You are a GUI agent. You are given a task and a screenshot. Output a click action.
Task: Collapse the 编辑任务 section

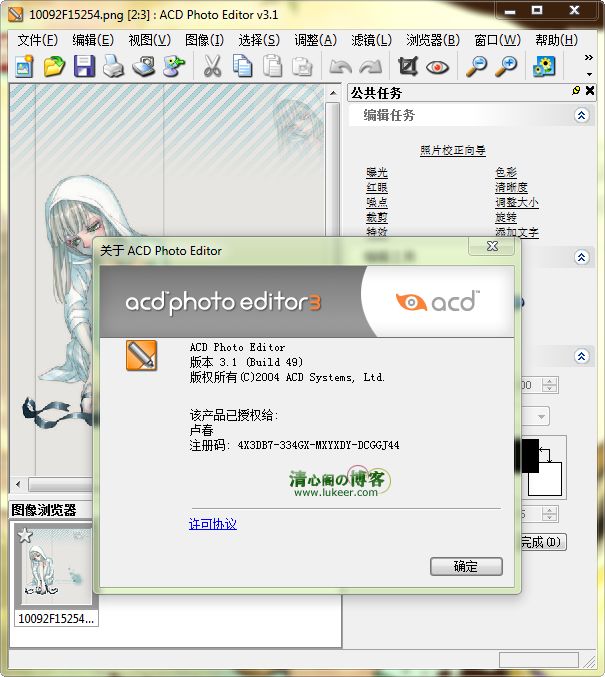tap(582, 115)
